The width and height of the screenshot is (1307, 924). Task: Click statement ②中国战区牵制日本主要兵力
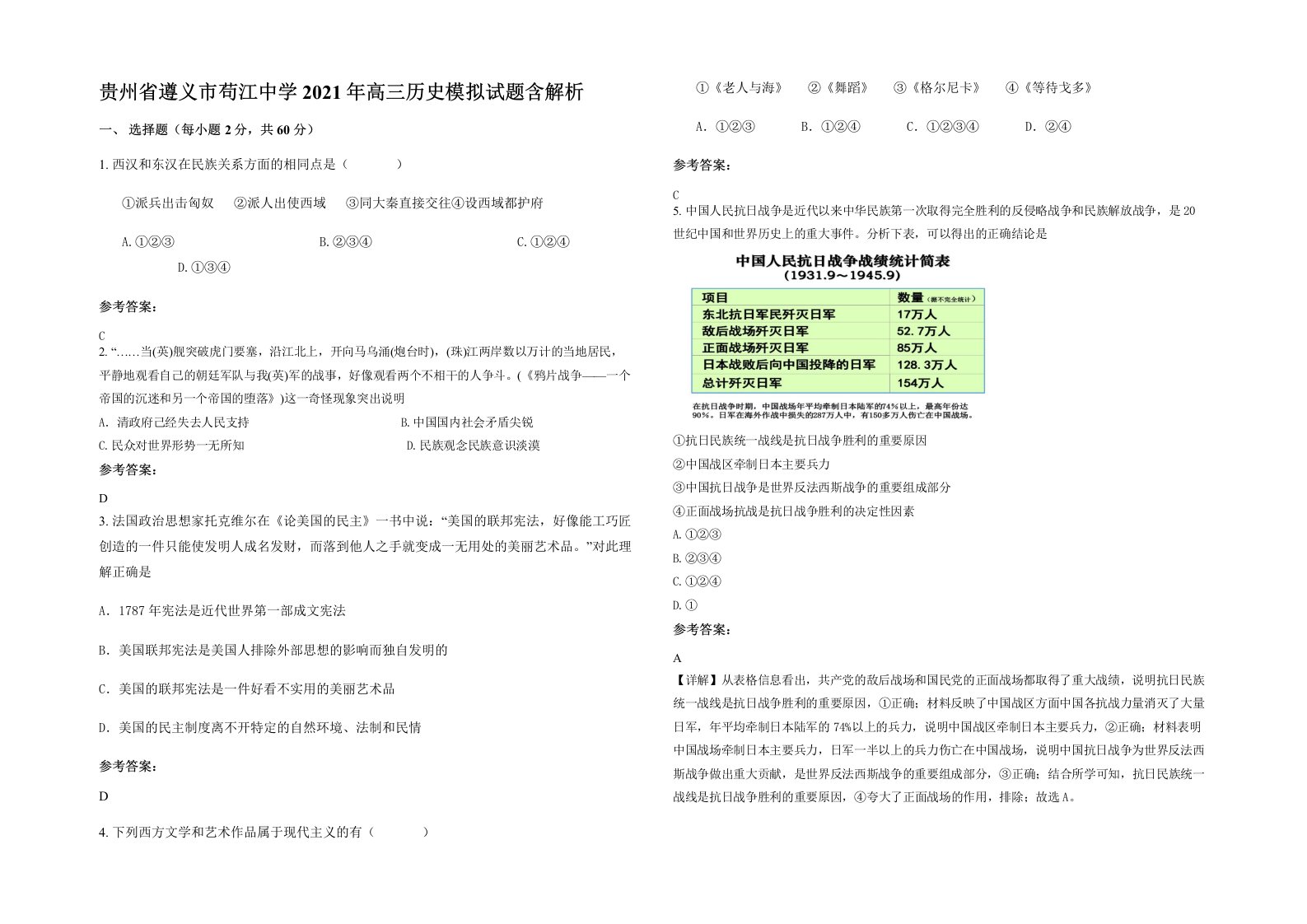click(752, 464)
